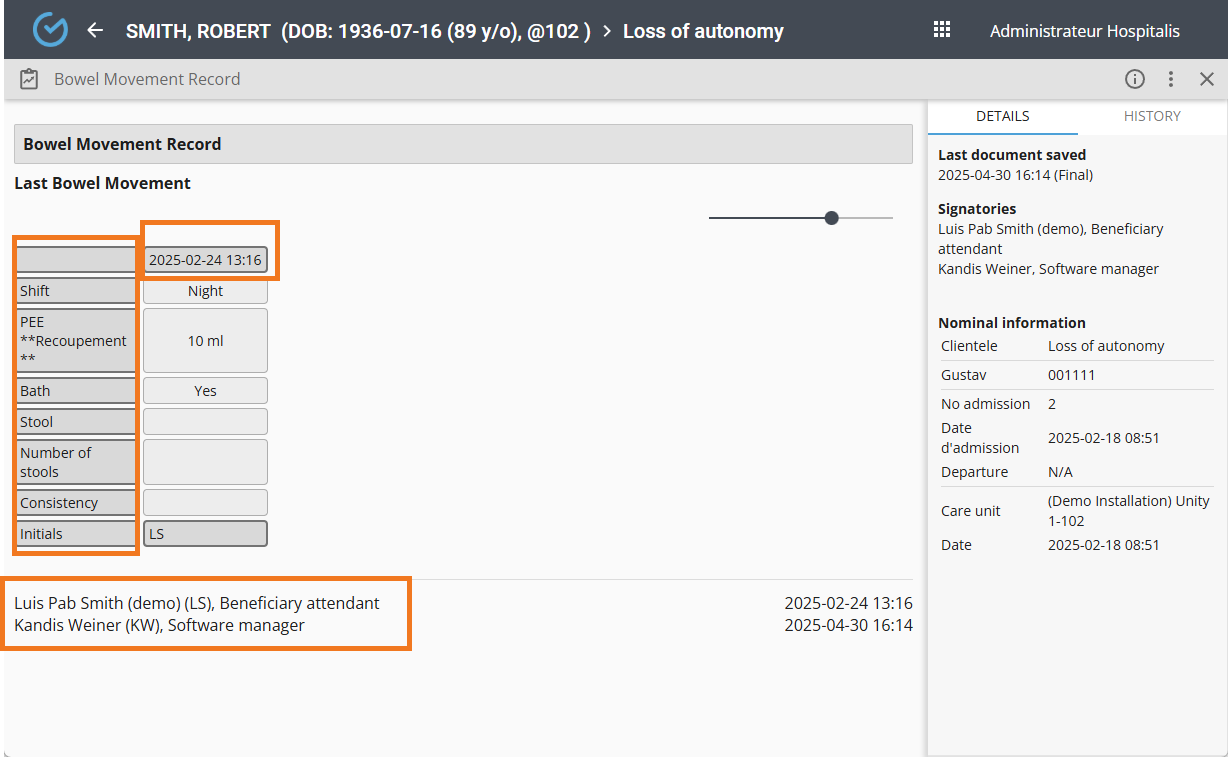Click the 2025-02-24 13:16 date column header
The height and width of the screenshot is (757, 1228).
[x=205, y=260]
